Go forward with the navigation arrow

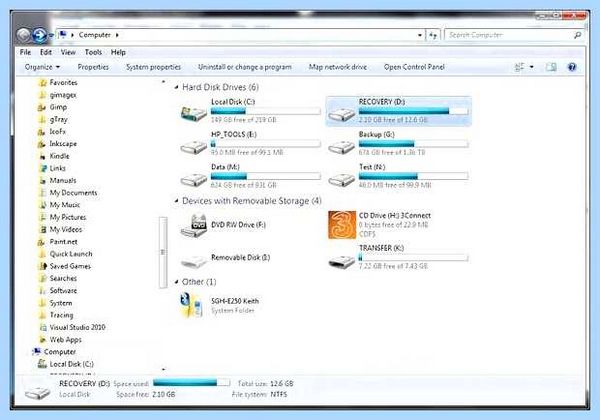point(39,35)
